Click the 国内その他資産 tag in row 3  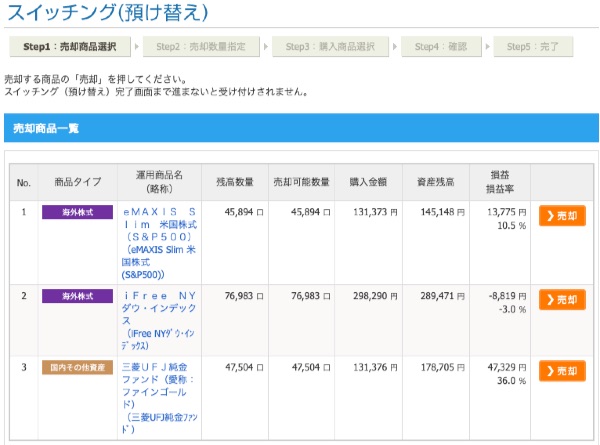pyautogui.click(x=77, y=367)
